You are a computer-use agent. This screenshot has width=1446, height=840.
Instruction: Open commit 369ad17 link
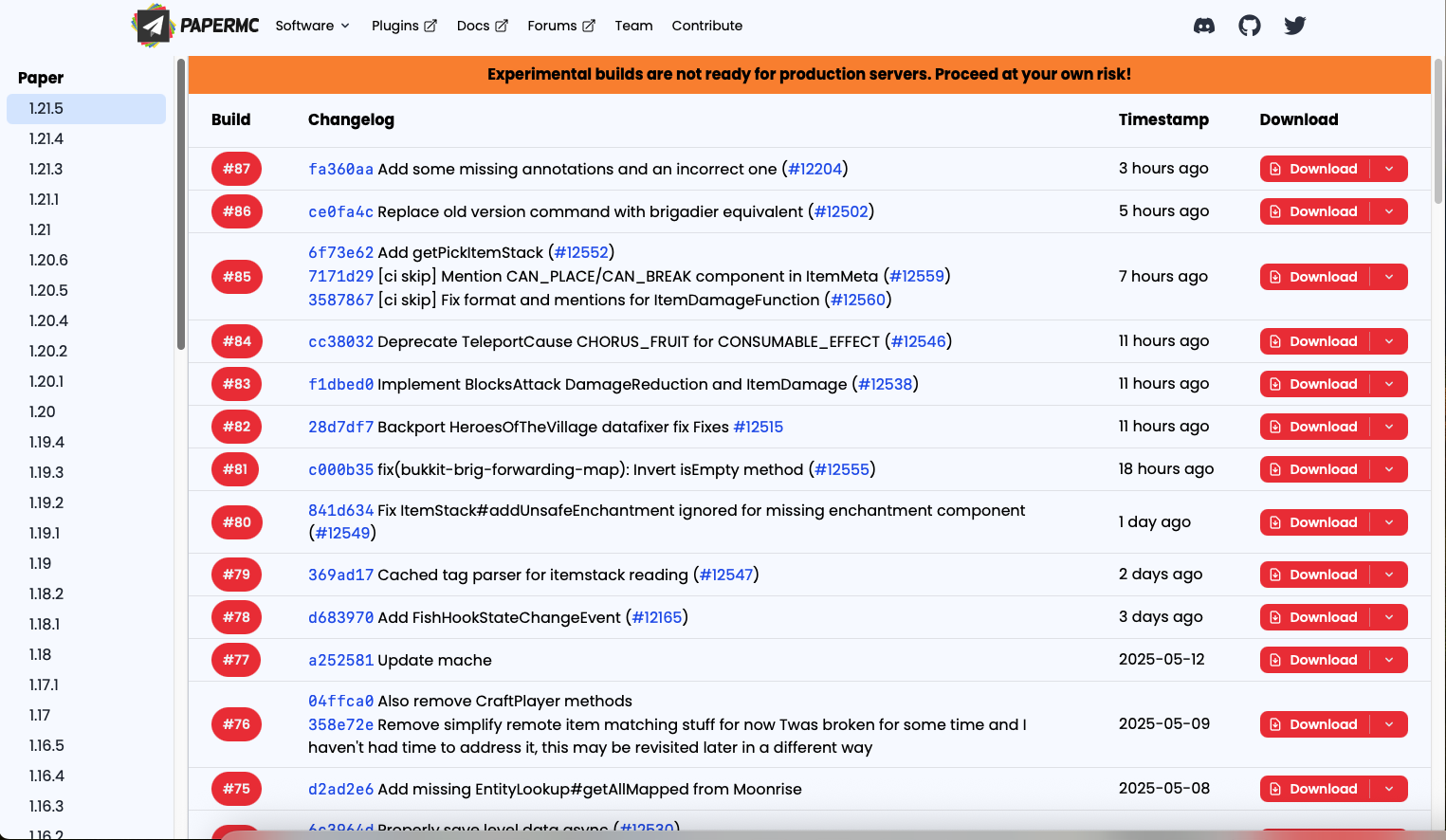[340, 575]
